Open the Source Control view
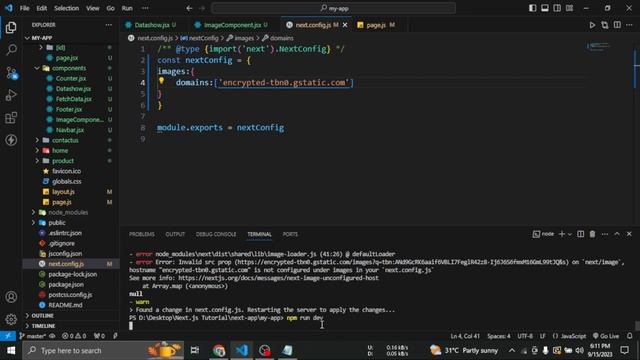Viewport: 640px width, 360px height. (x=11, y=73)
